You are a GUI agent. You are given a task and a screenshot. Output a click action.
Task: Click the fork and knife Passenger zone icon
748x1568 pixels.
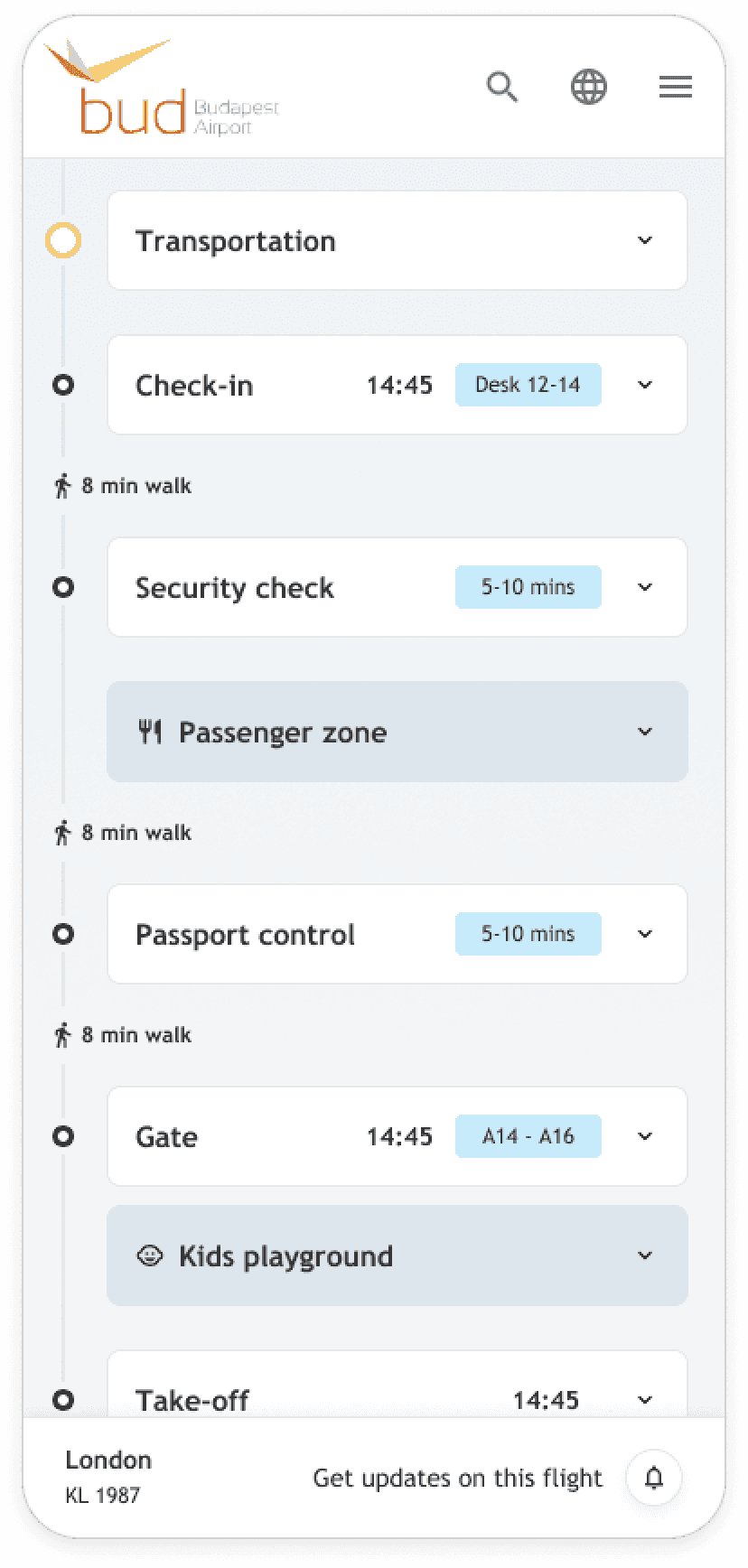[x=150, y=732]
